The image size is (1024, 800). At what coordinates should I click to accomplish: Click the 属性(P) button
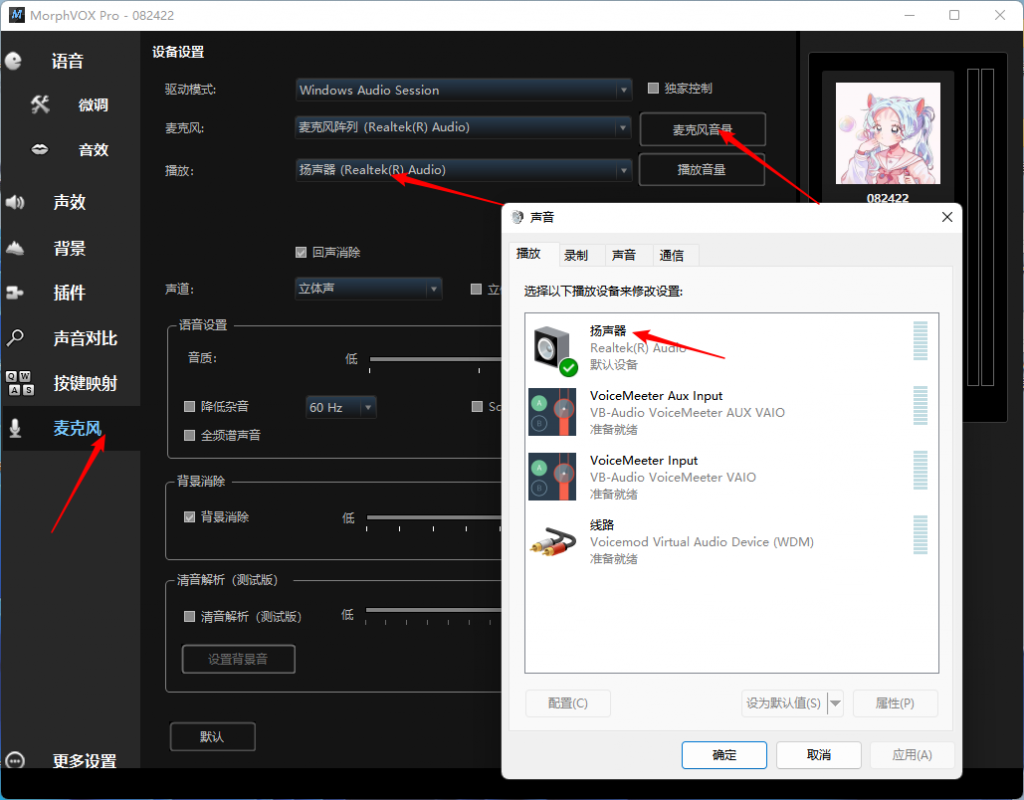point(895,703)
